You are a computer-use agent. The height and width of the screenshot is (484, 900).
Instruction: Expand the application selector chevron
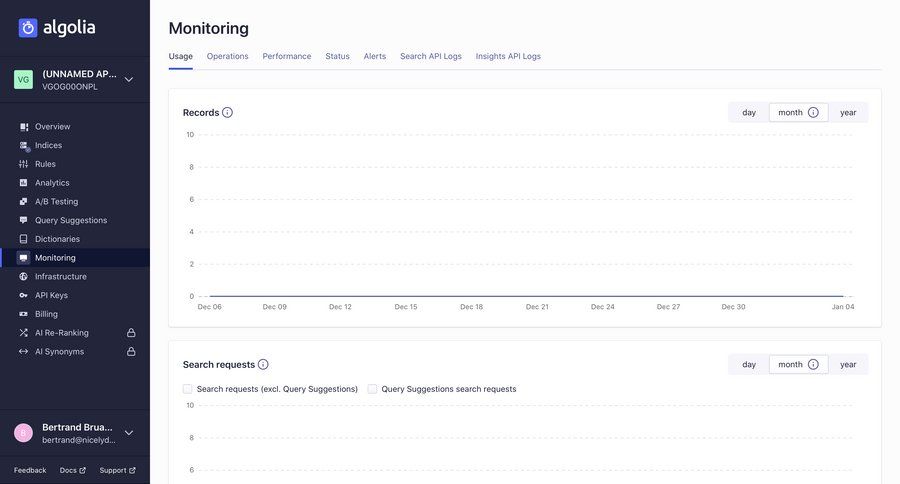click(x=129, y=80)
